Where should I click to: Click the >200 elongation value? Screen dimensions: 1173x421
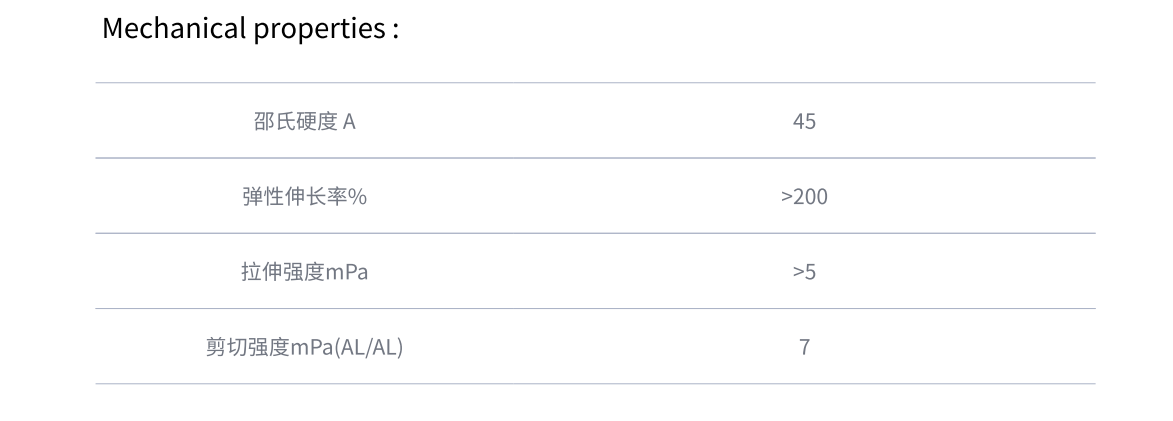[x=804, y=197]
